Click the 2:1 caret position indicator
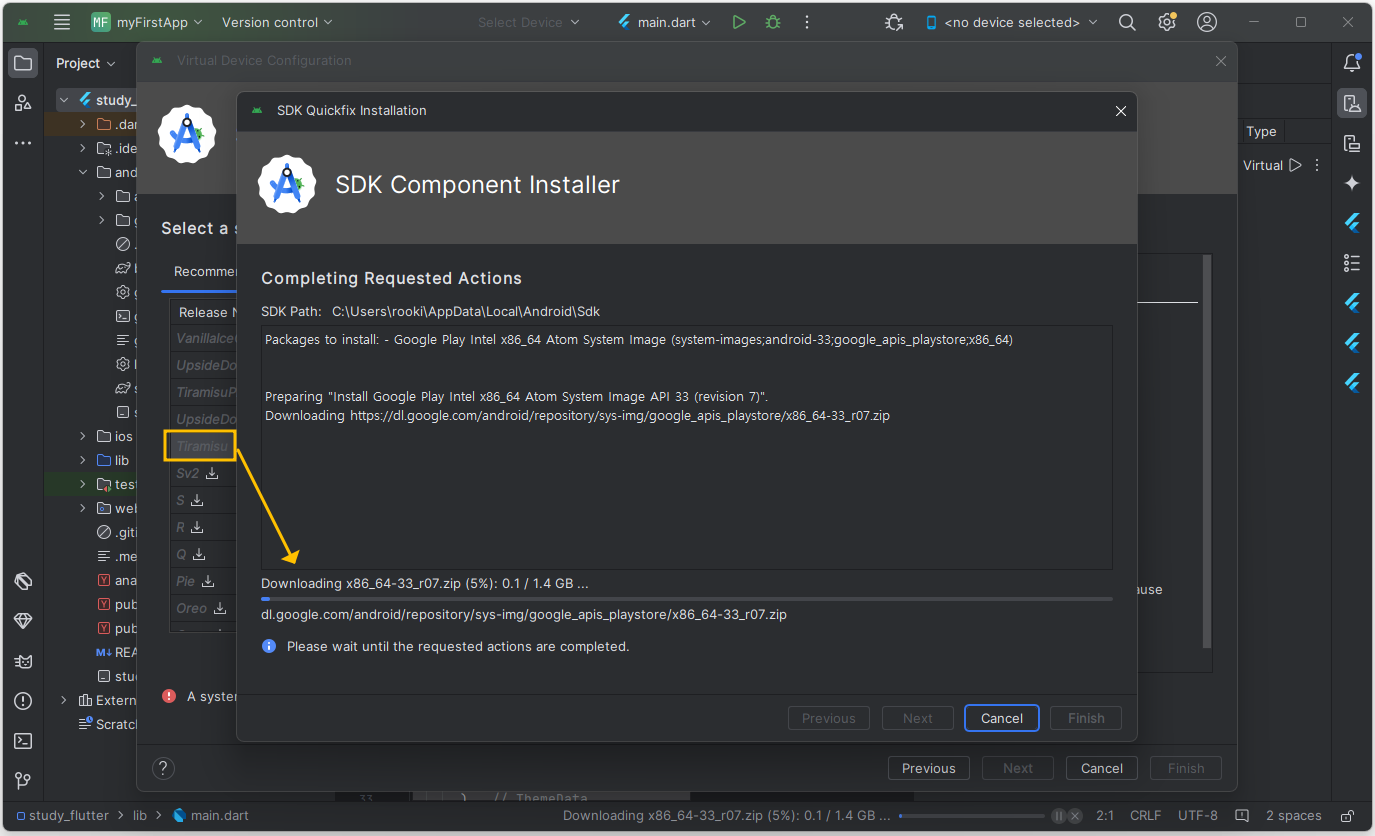The height and width of the screenshot is (836, 1375). (x=1105, y=816)
